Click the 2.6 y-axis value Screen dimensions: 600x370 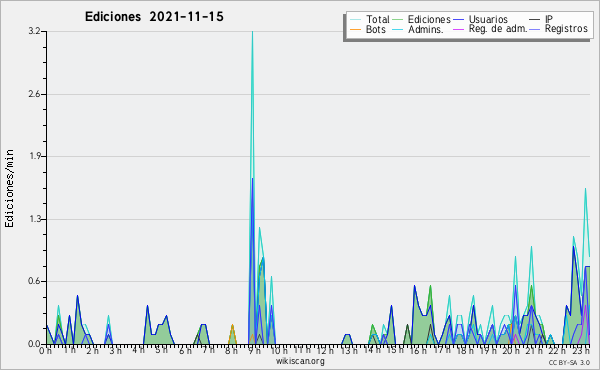34,94
